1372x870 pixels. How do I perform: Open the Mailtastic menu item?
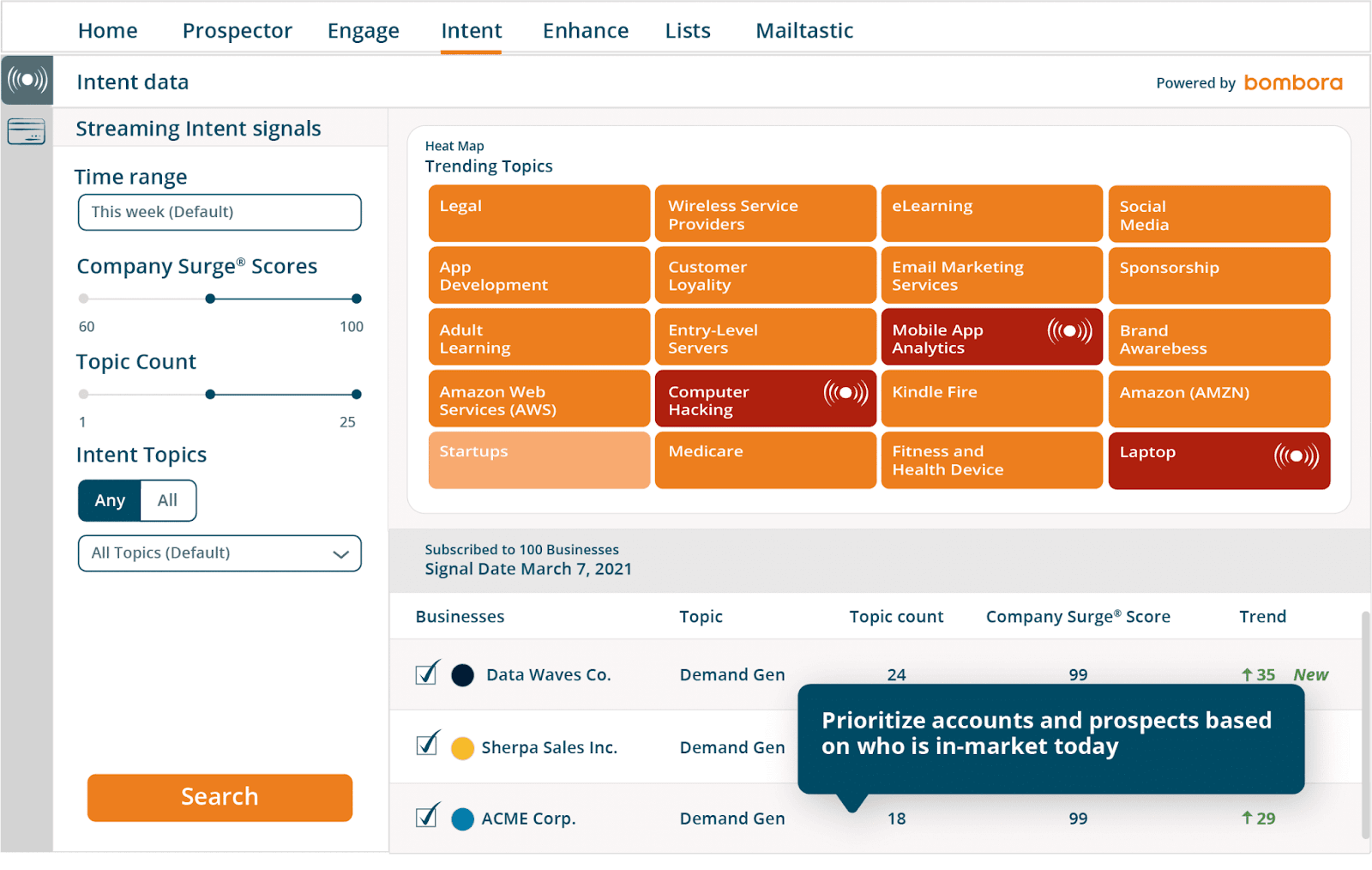pyautogui.click(x=803, y=31)
